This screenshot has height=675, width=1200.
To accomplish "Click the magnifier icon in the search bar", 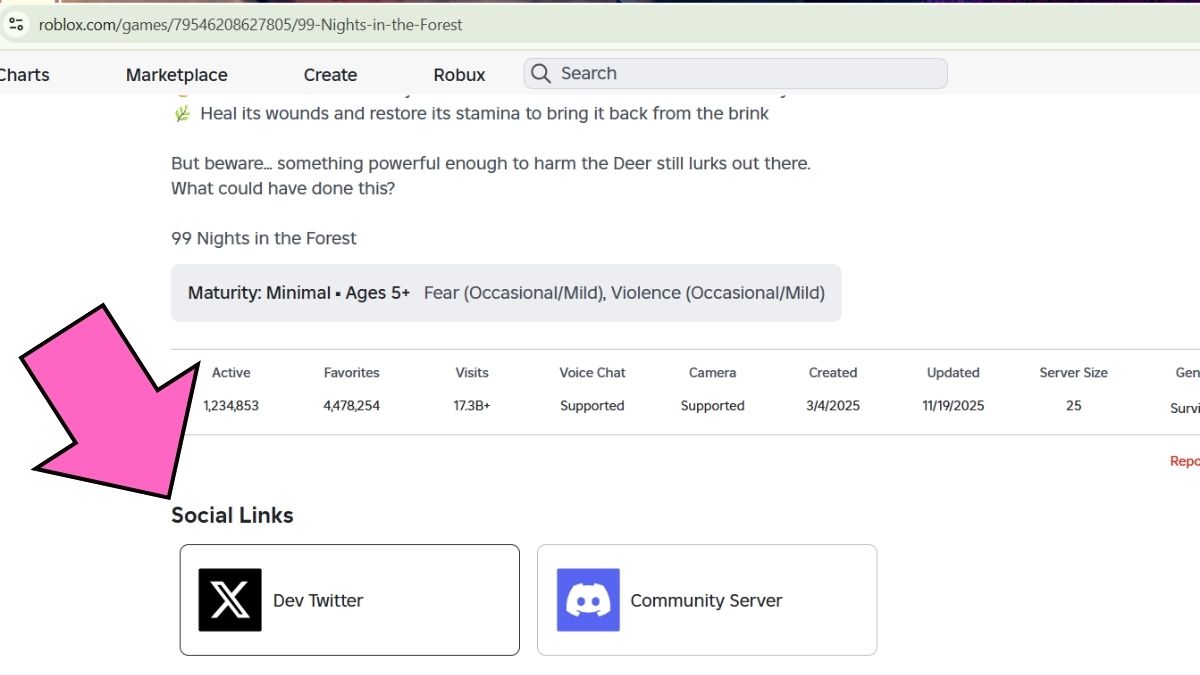I will 541,73.
